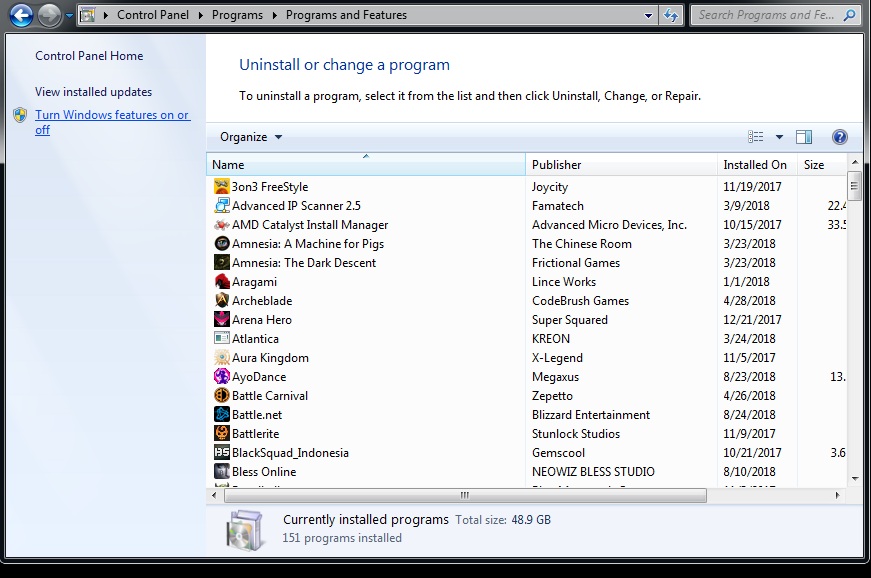Viewport: 871px width, 578px height.
Task: Click the shield icon for Windows features
Action: coord(20,115)
